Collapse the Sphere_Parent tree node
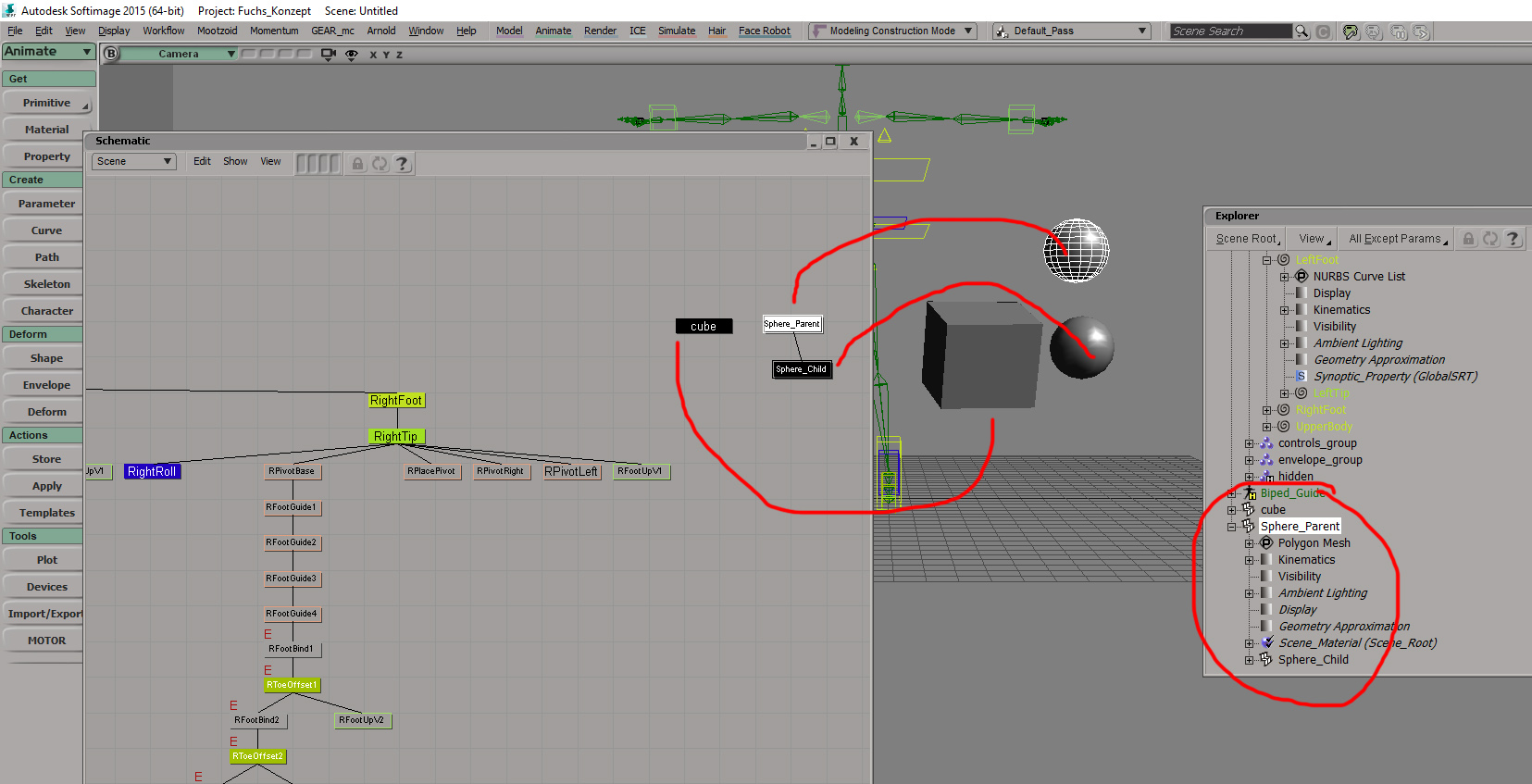 [1231, 527]
